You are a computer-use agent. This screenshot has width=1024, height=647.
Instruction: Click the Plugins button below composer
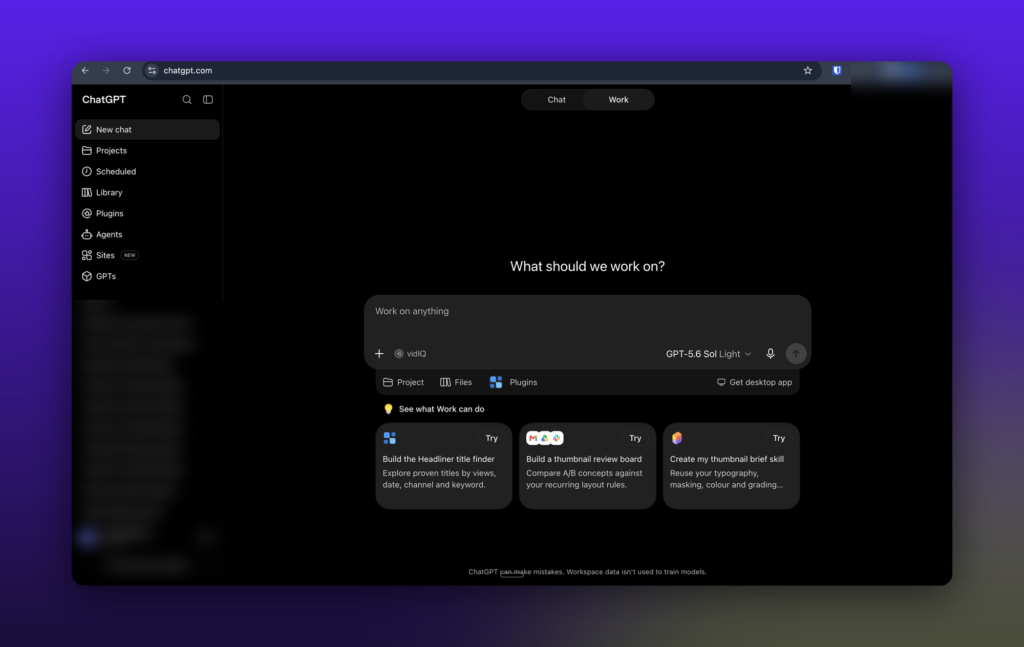coord(513,382)
